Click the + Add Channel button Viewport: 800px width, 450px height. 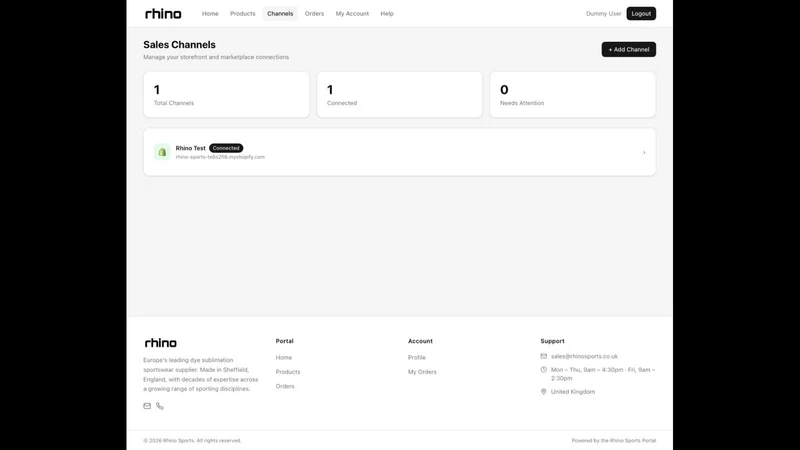pyautogui.click(x=629, y=49)
